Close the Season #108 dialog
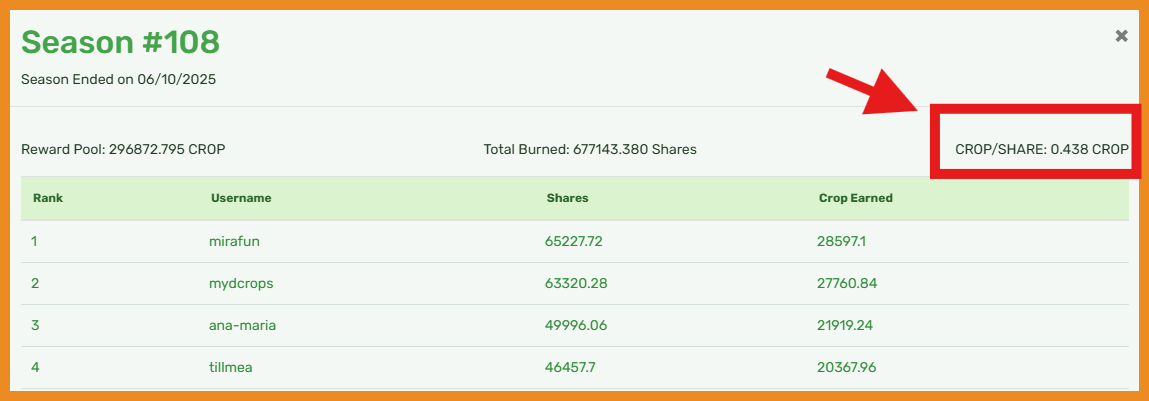 click(x=1121, y=36)
